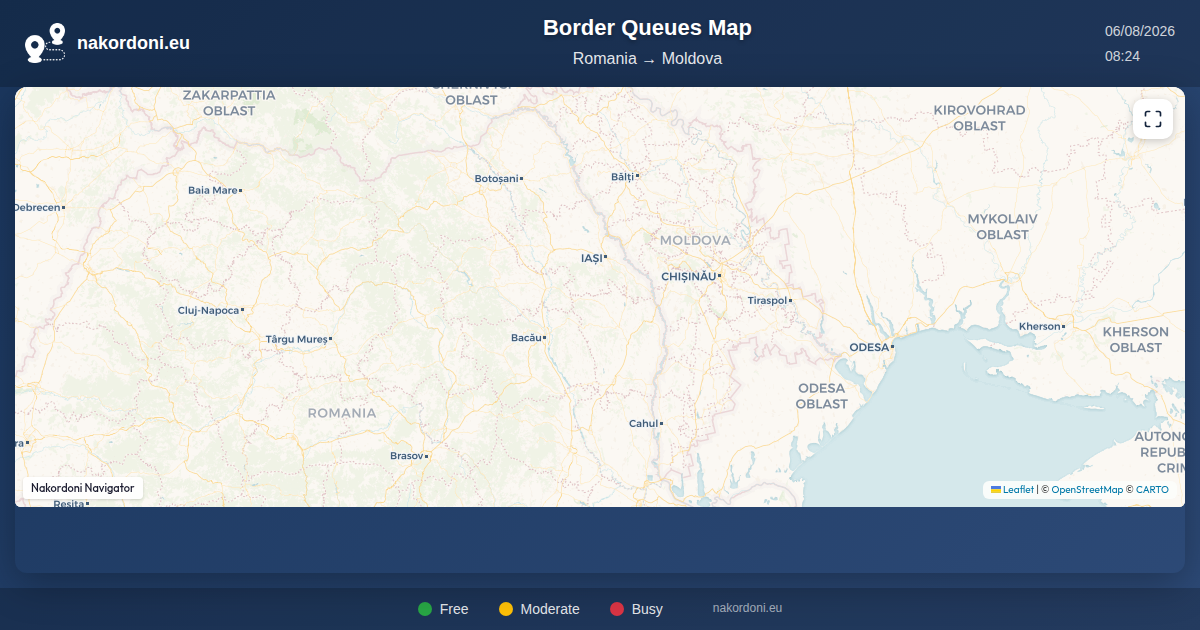
Task: Click the Botoșani city label
Action: point(496,179)
